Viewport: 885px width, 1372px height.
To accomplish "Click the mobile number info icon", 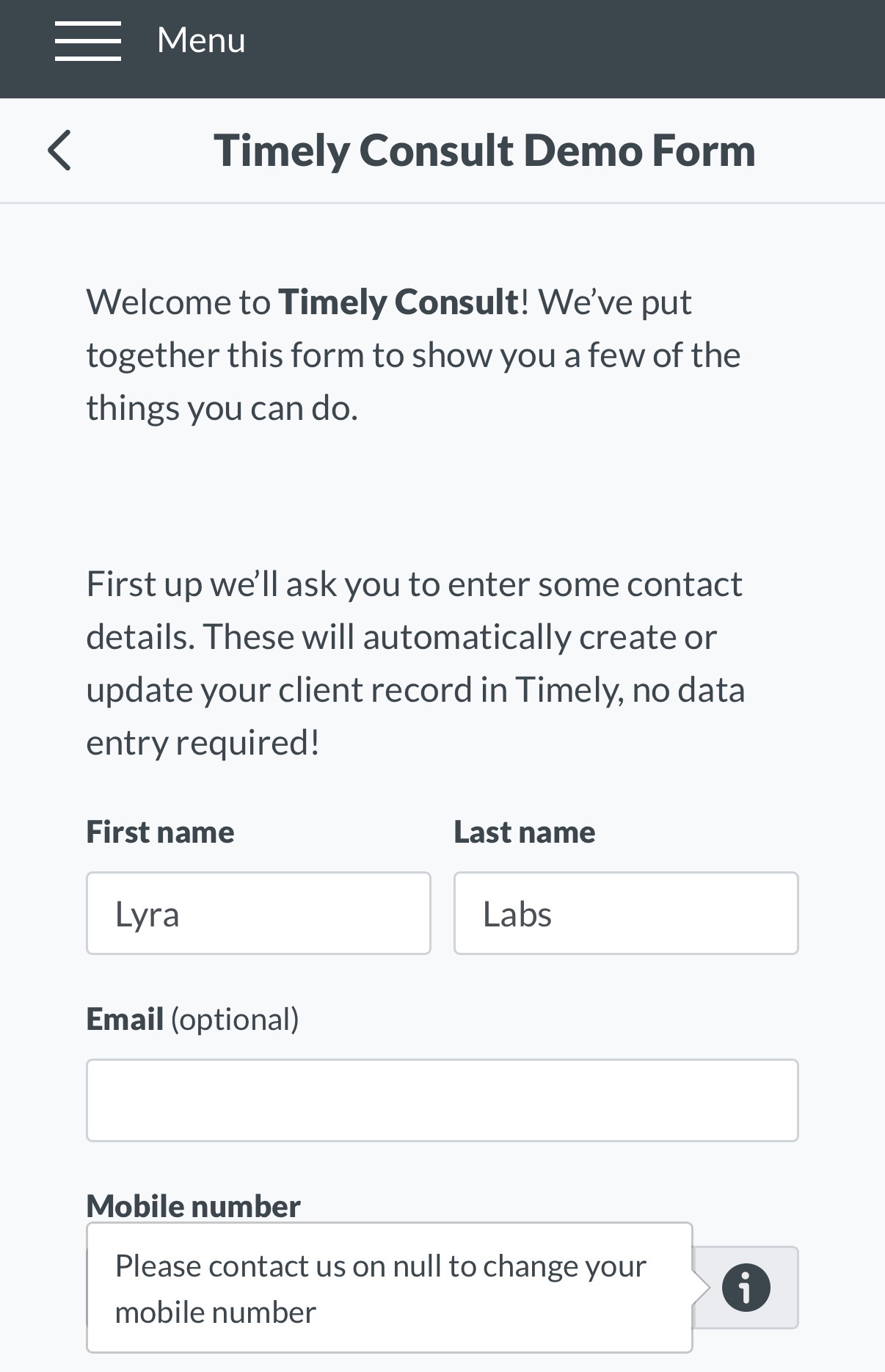I will (x=746, y=1287).
